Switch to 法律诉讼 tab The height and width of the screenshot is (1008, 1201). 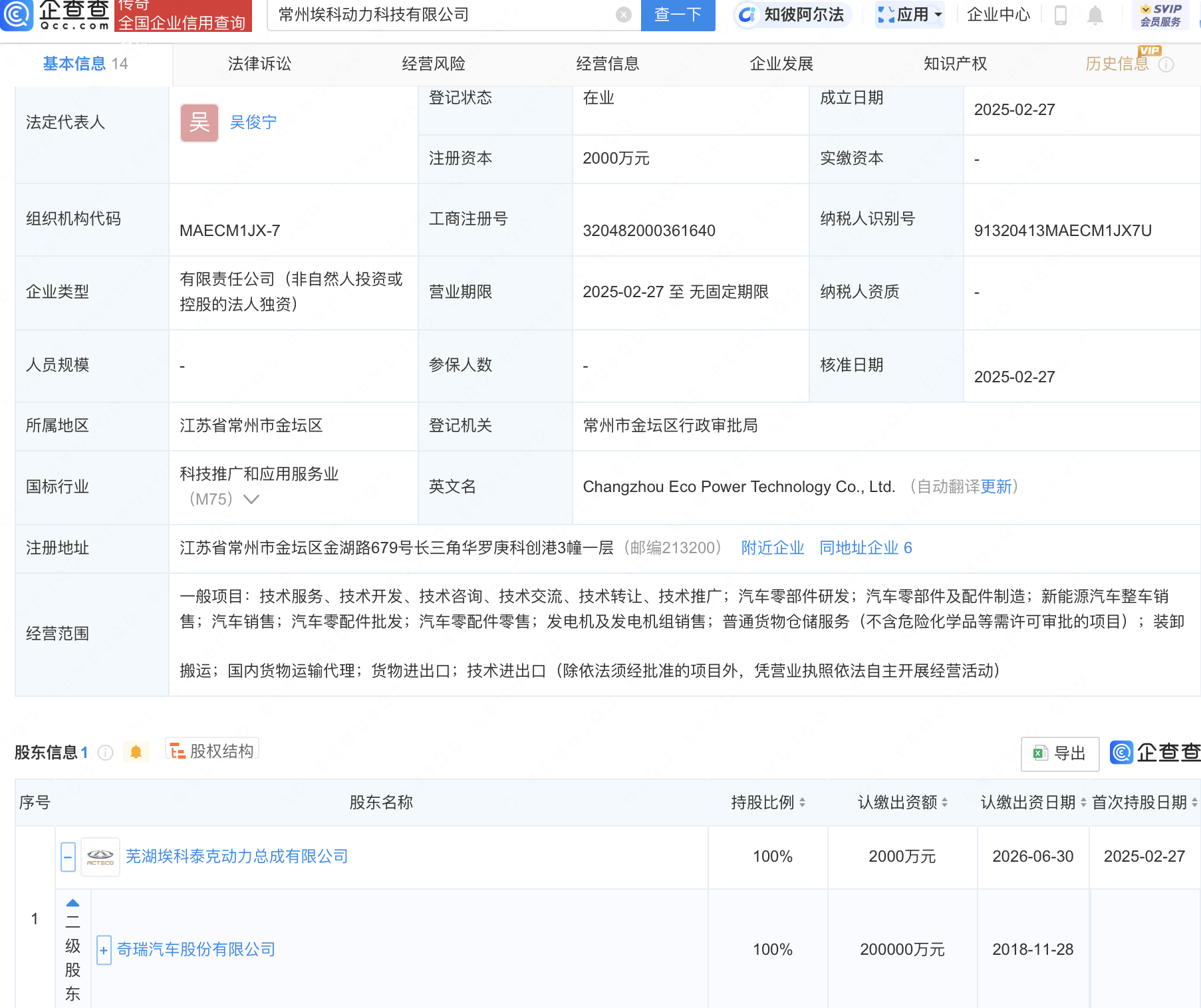click(259, 64)
